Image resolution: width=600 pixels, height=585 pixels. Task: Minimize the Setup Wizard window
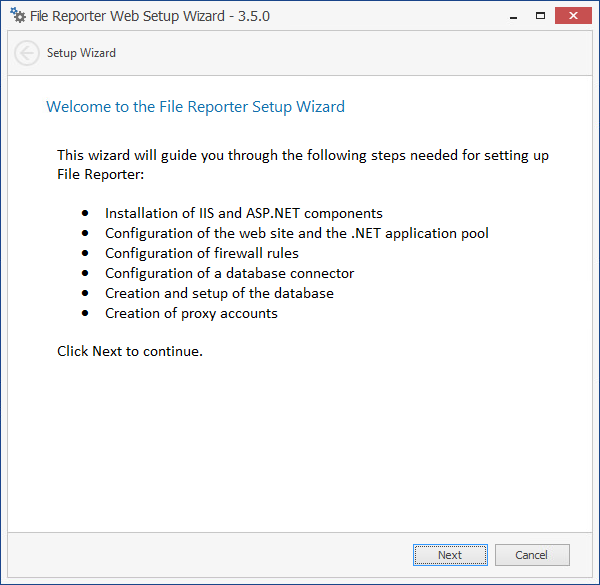coord(513,16)
